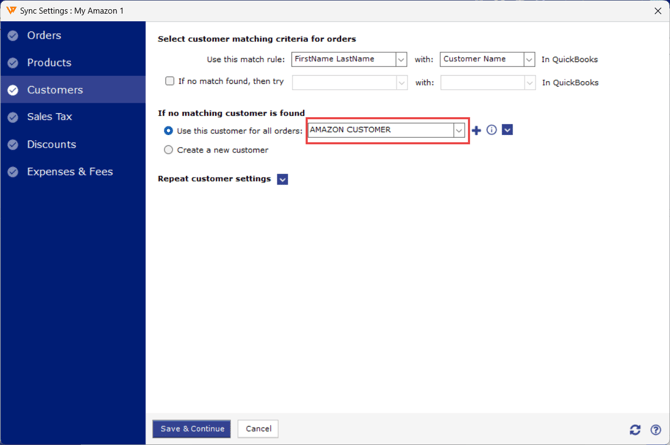Click the checkmark icon next to Discounts

point(13,145)
